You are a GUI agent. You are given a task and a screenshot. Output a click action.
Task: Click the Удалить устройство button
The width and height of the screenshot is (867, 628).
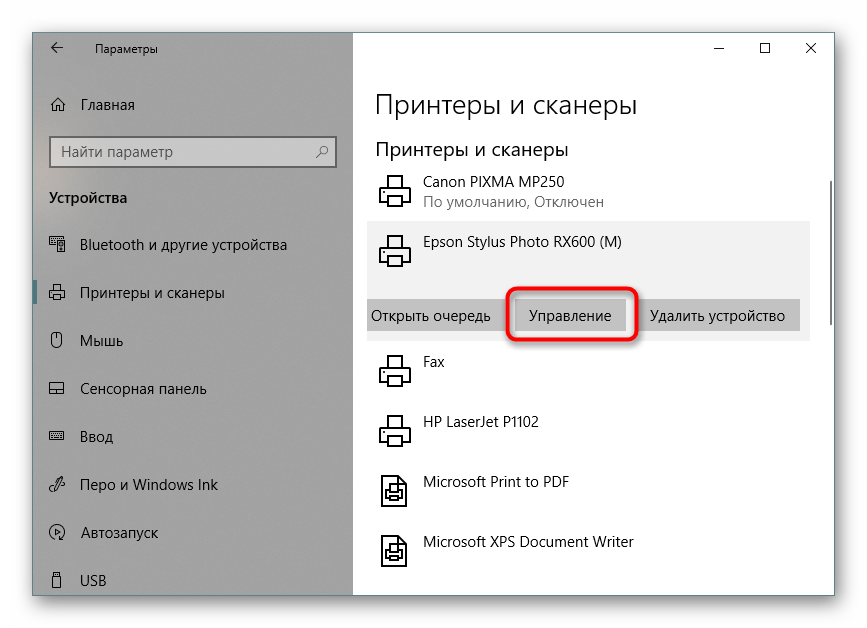click(717, 316)
